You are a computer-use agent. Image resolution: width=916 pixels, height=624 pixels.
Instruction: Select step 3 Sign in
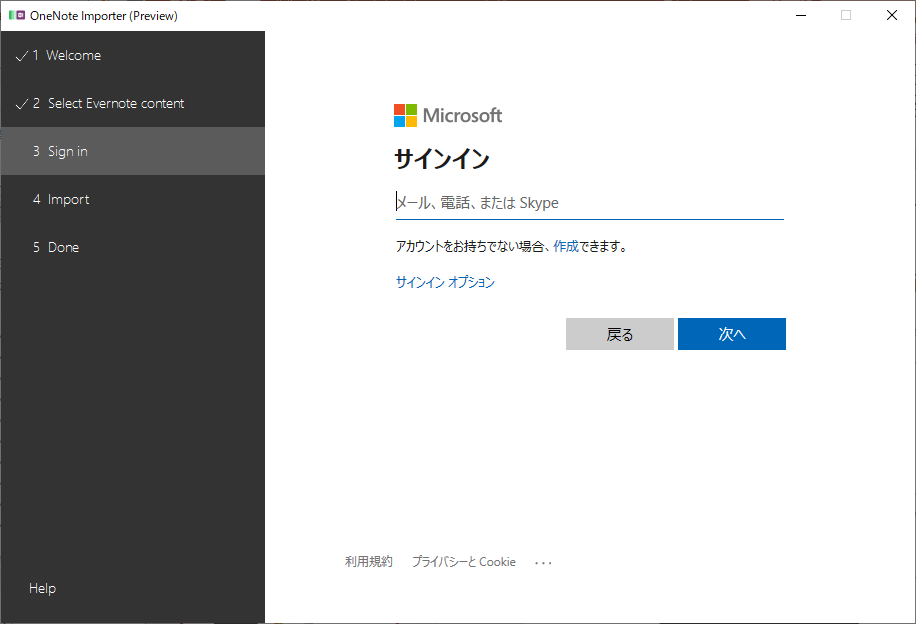(133, 151)
